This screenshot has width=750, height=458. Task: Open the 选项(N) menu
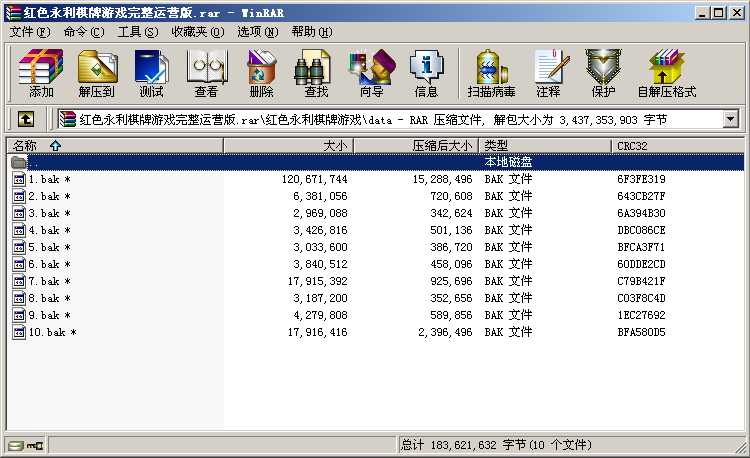pos(258,32)
